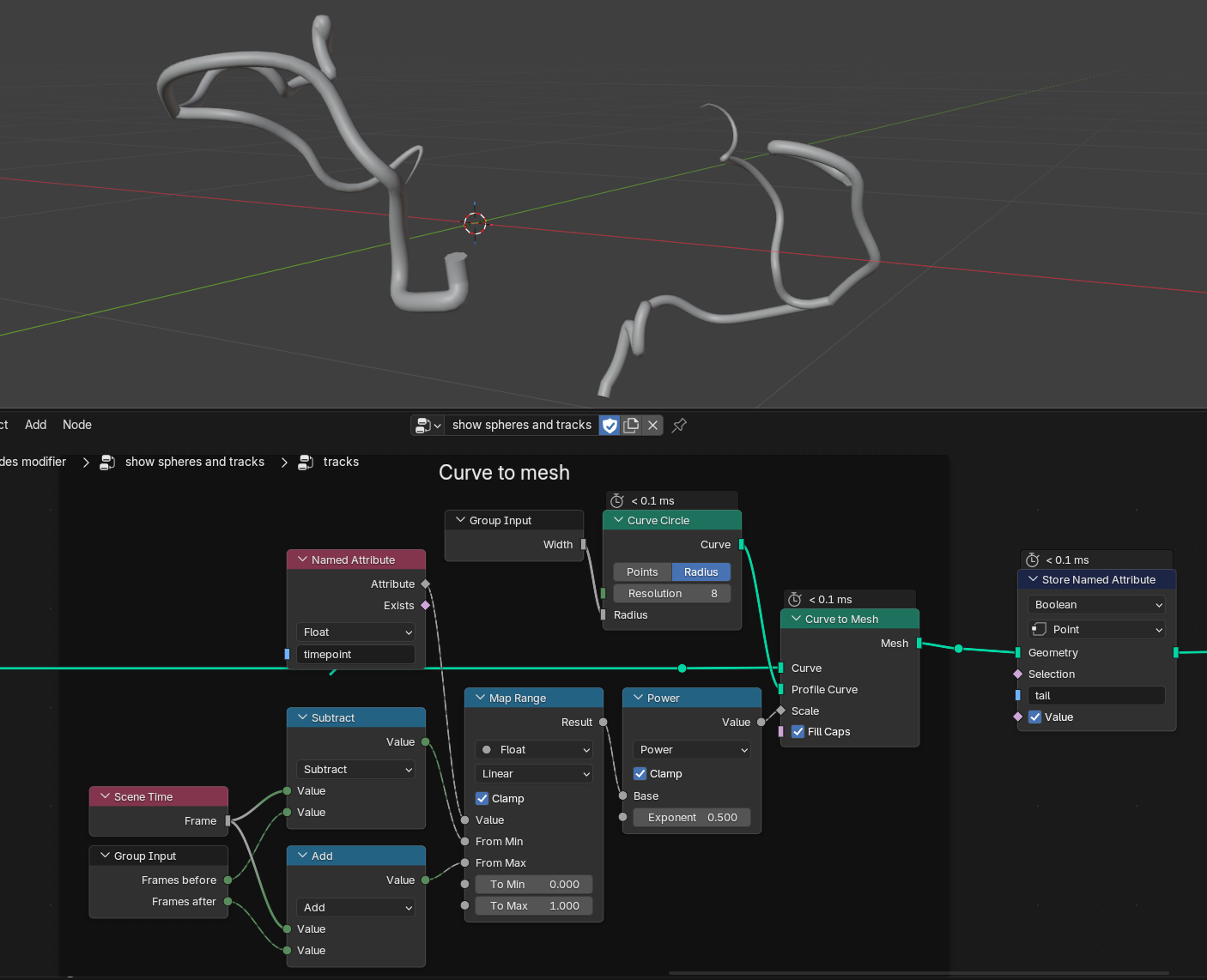Open the Boolean data type dropdown
The width and height of the screenshot is (1207, 980).
(1096, 605)
